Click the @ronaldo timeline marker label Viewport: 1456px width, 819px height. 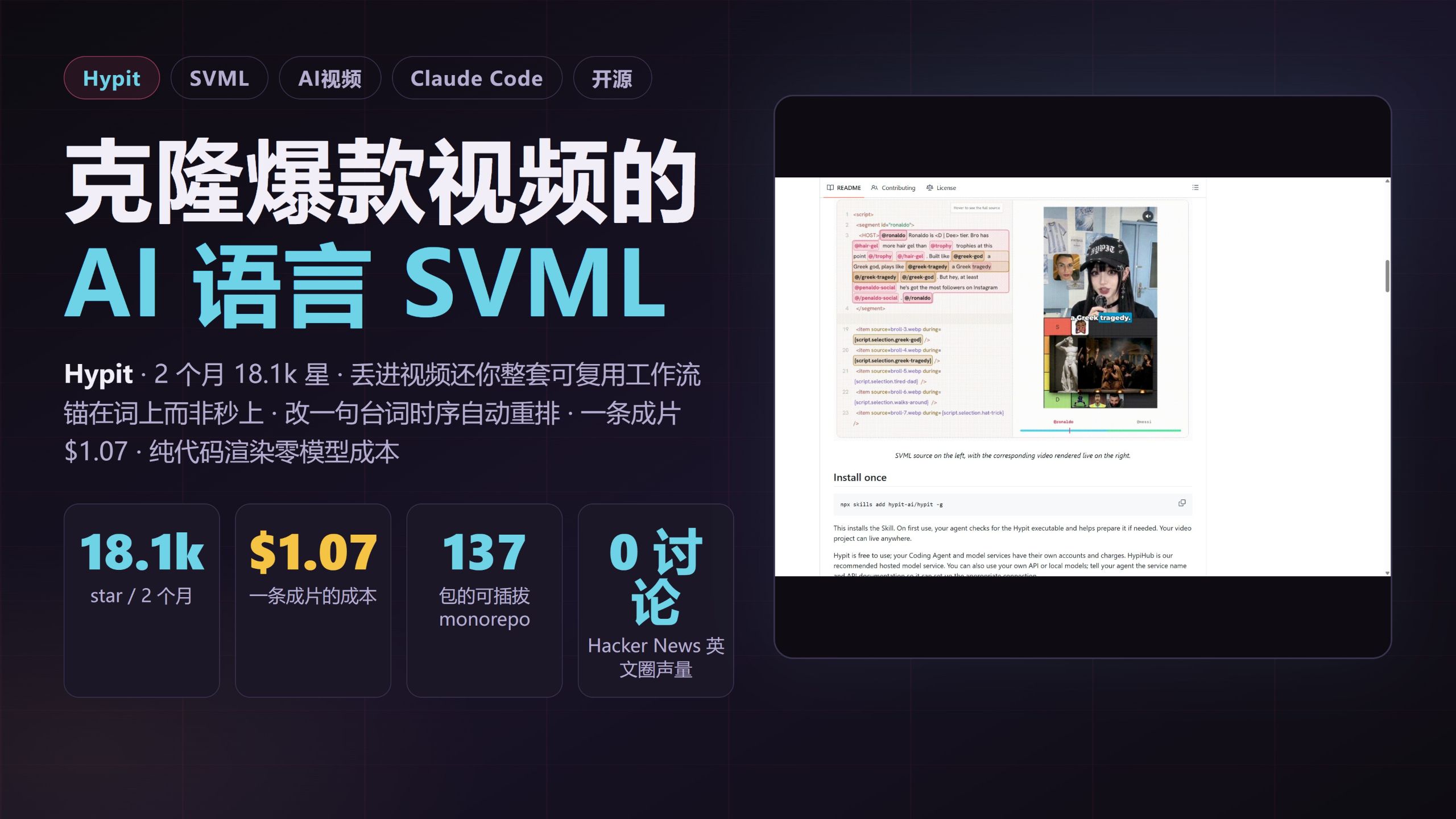[1063, 421]
